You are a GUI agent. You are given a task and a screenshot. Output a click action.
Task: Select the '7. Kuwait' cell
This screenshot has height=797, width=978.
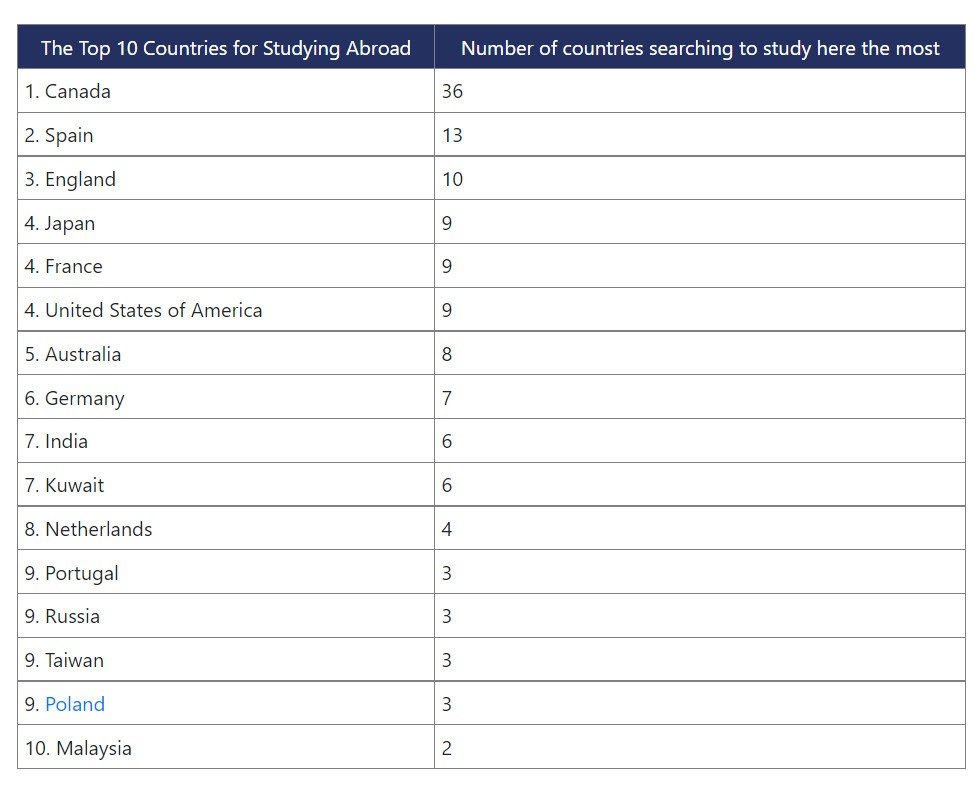coord(226,485)
